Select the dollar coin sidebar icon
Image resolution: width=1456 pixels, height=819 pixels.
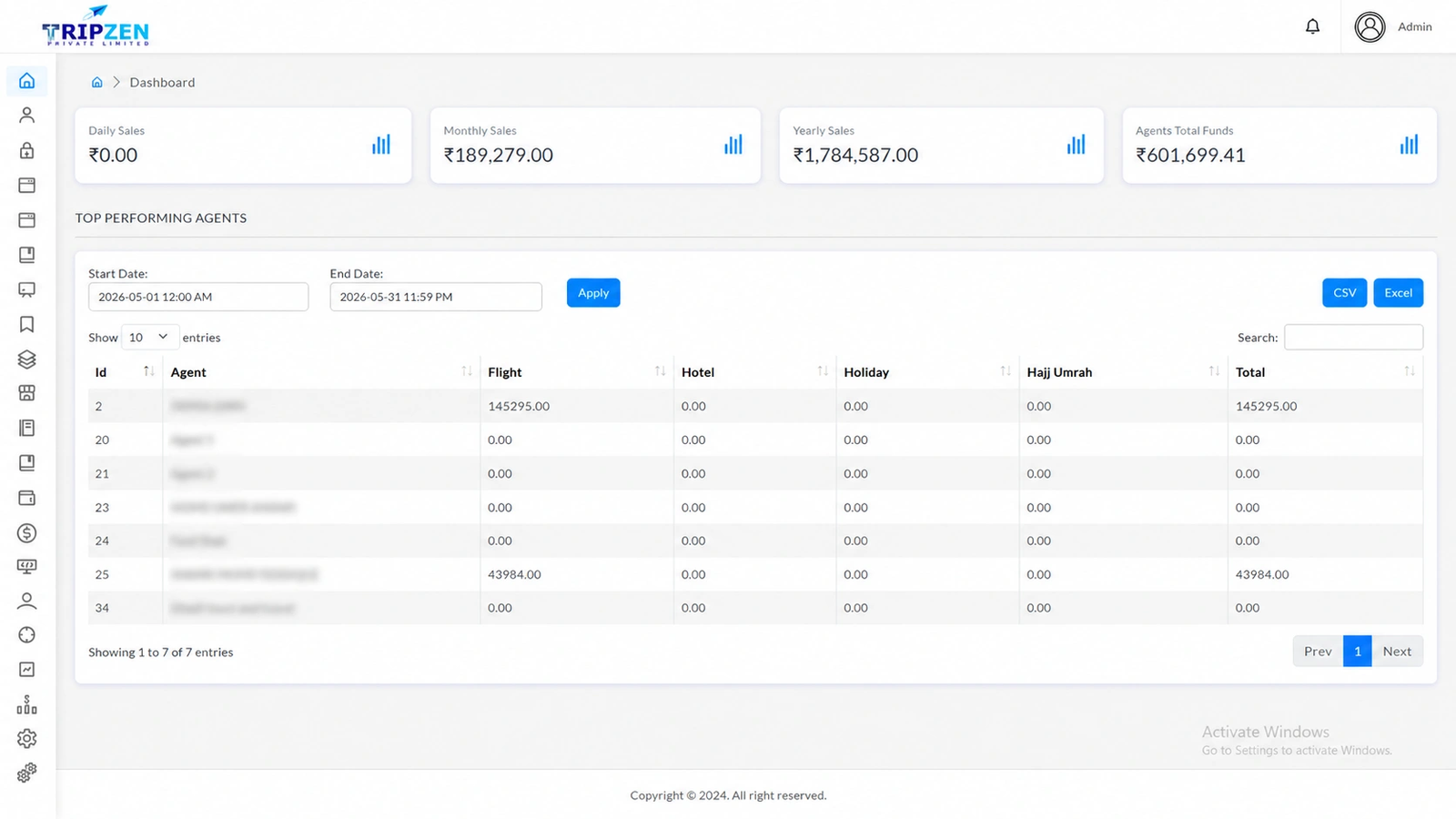(x=27, y=533)
